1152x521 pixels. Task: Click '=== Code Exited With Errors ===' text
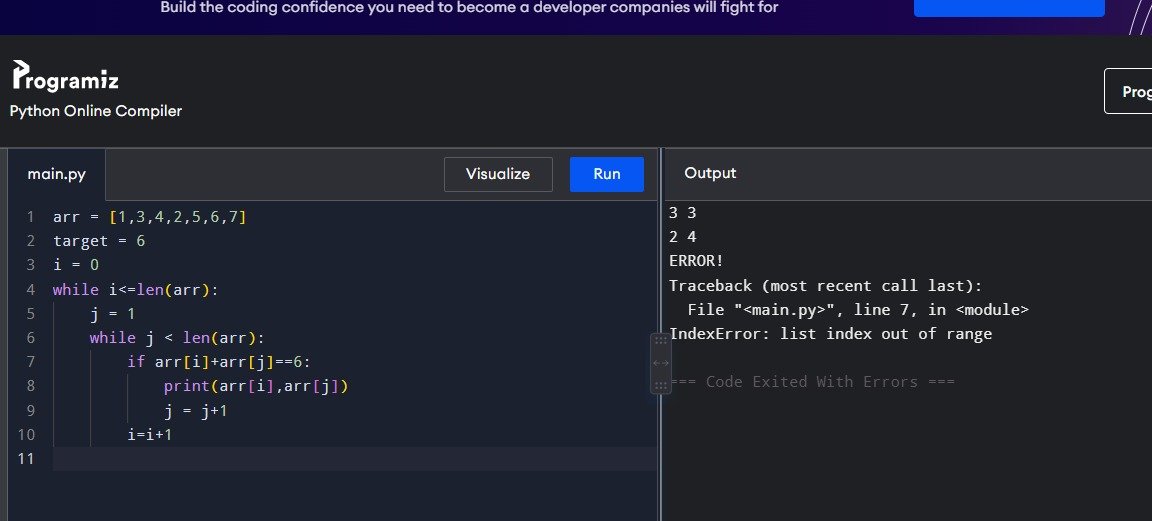[812, 381]
